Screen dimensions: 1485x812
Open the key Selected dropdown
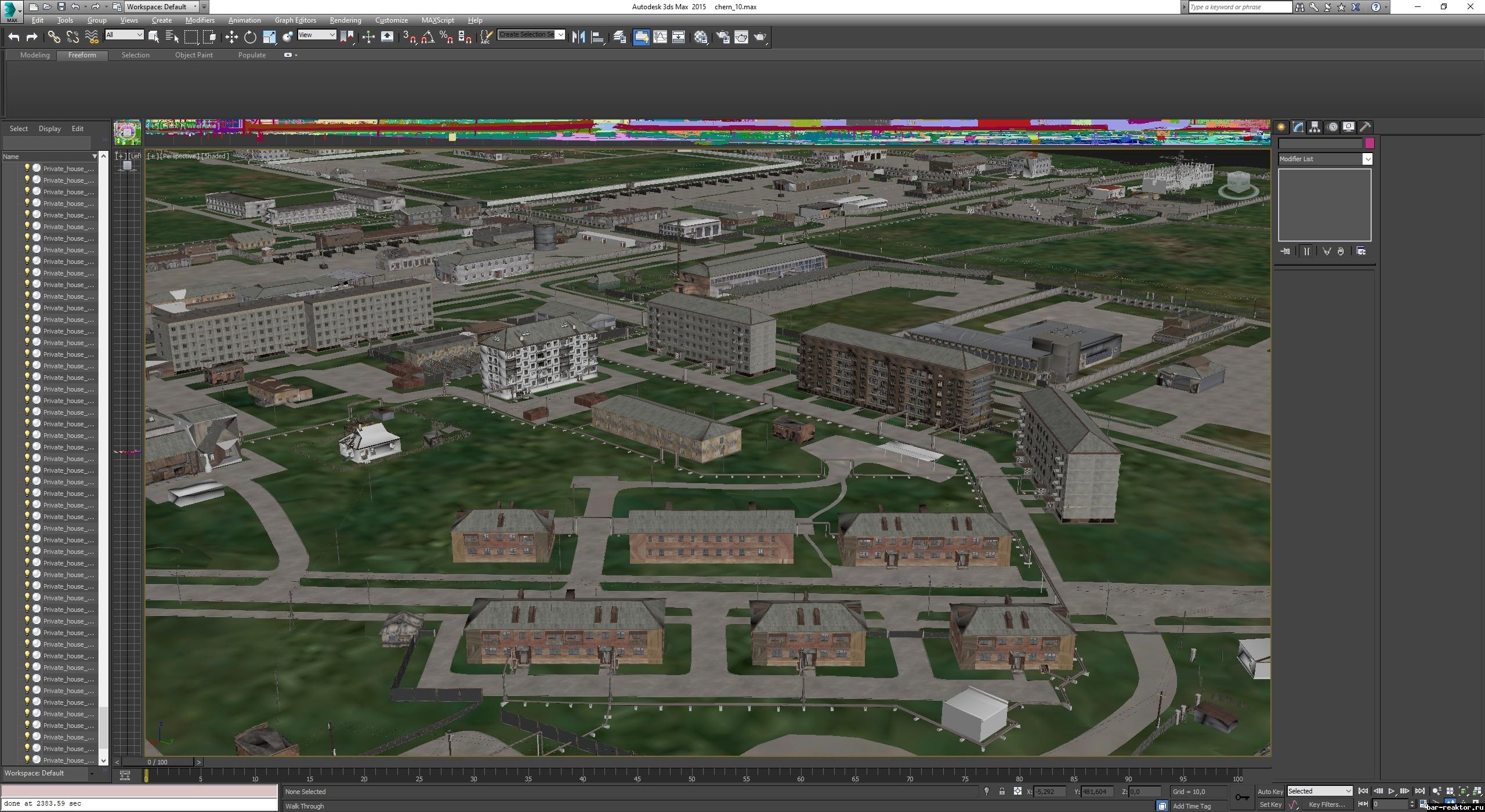(x=1320, y=791)
